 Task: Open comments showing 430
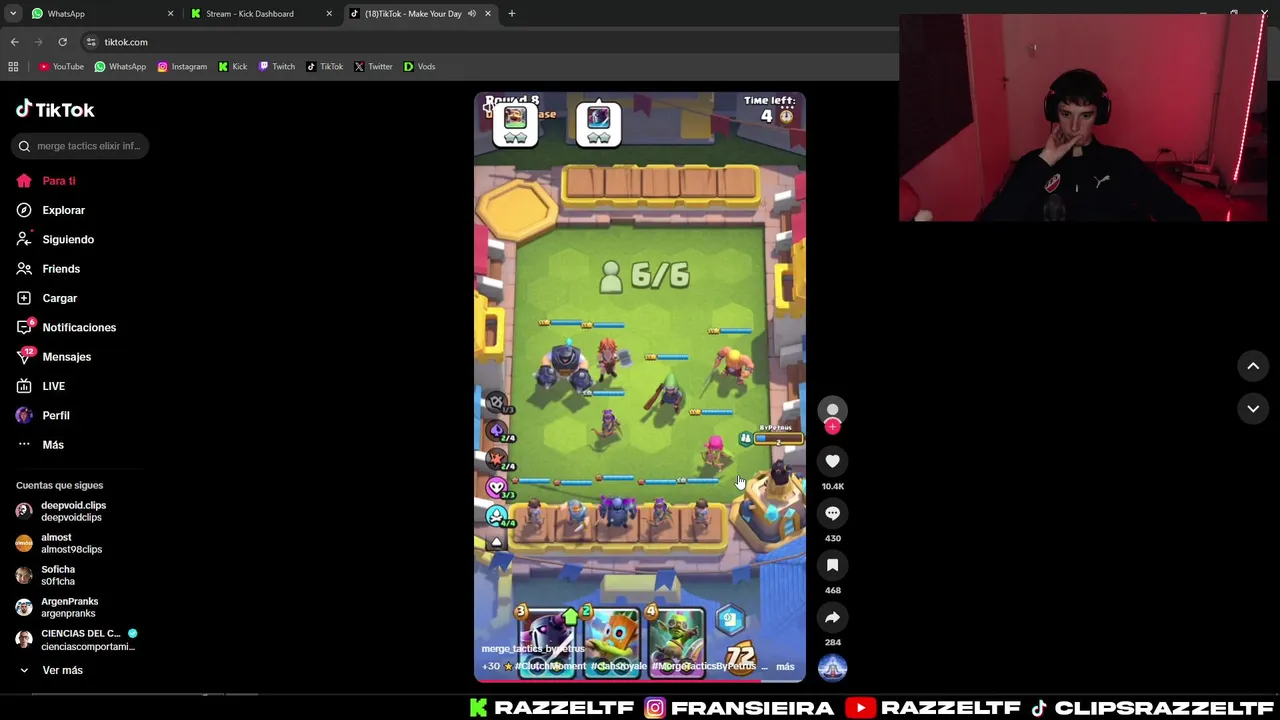[832, 513]
